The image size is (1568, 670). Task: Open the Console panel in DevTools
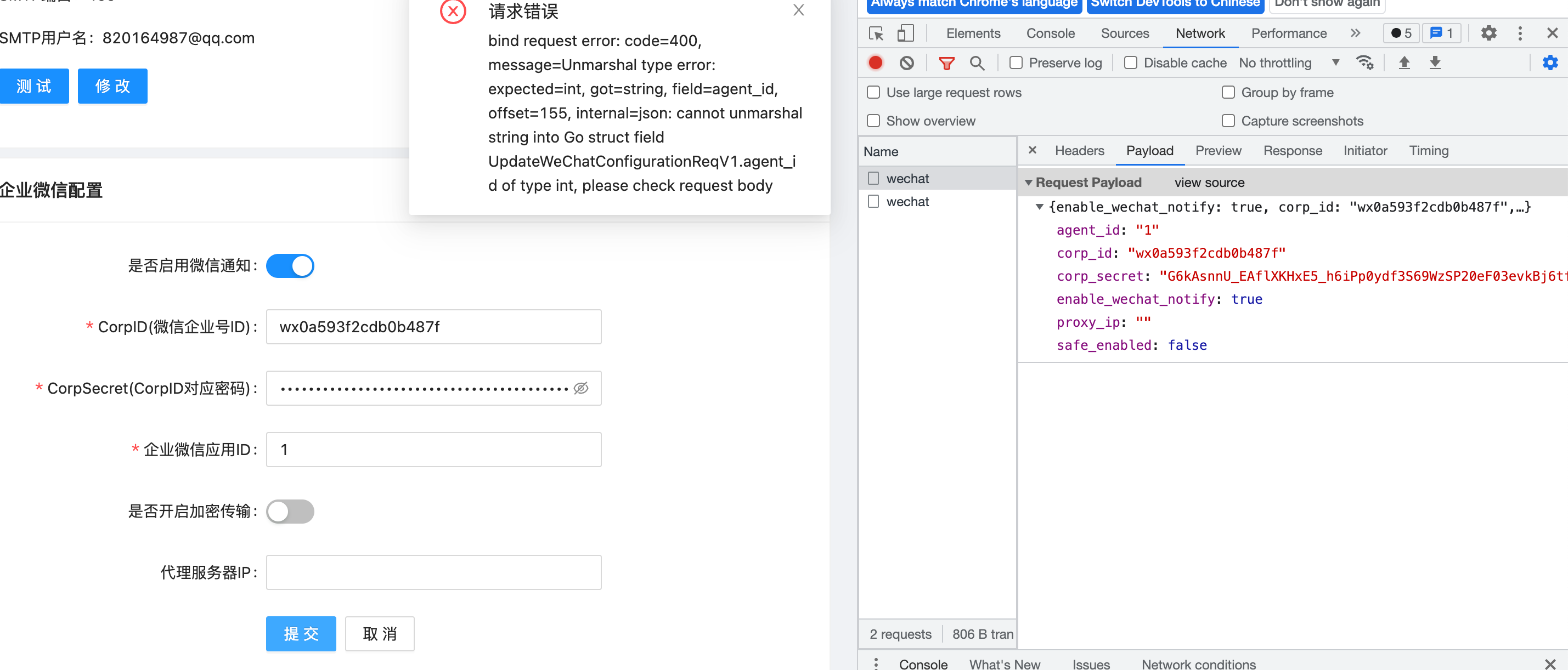coord(1050,33)
